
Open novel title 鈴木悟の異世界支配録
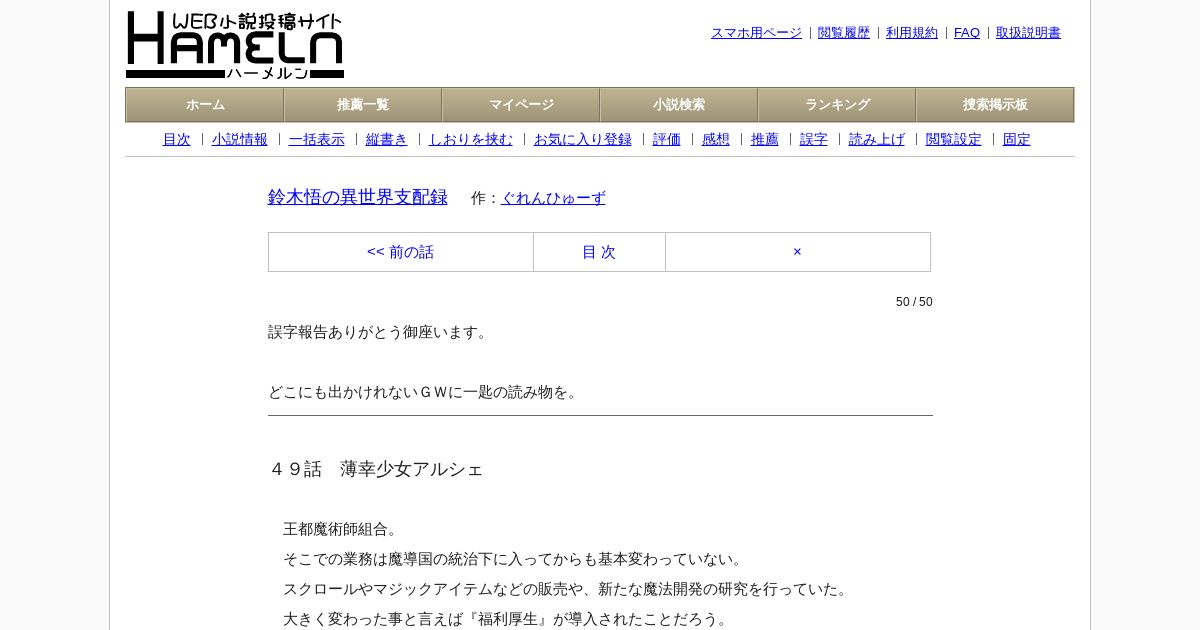[x=358, y=197]
